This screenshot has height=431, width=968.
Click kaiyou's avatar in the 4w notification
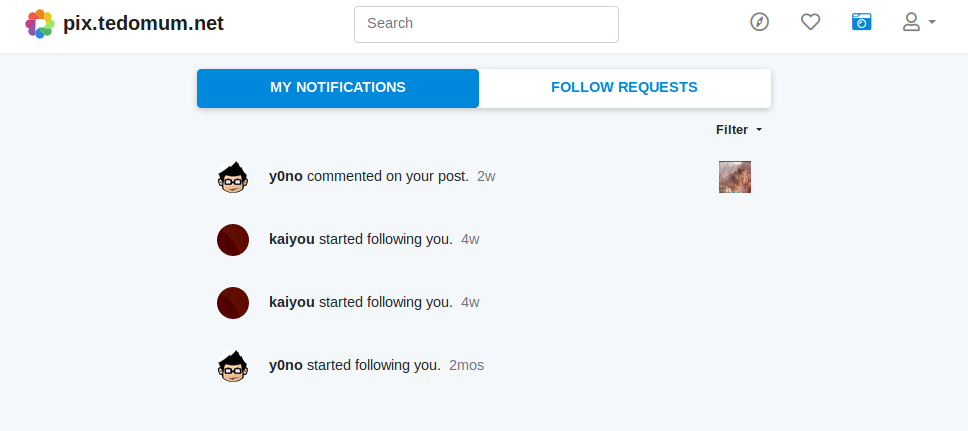233,240
